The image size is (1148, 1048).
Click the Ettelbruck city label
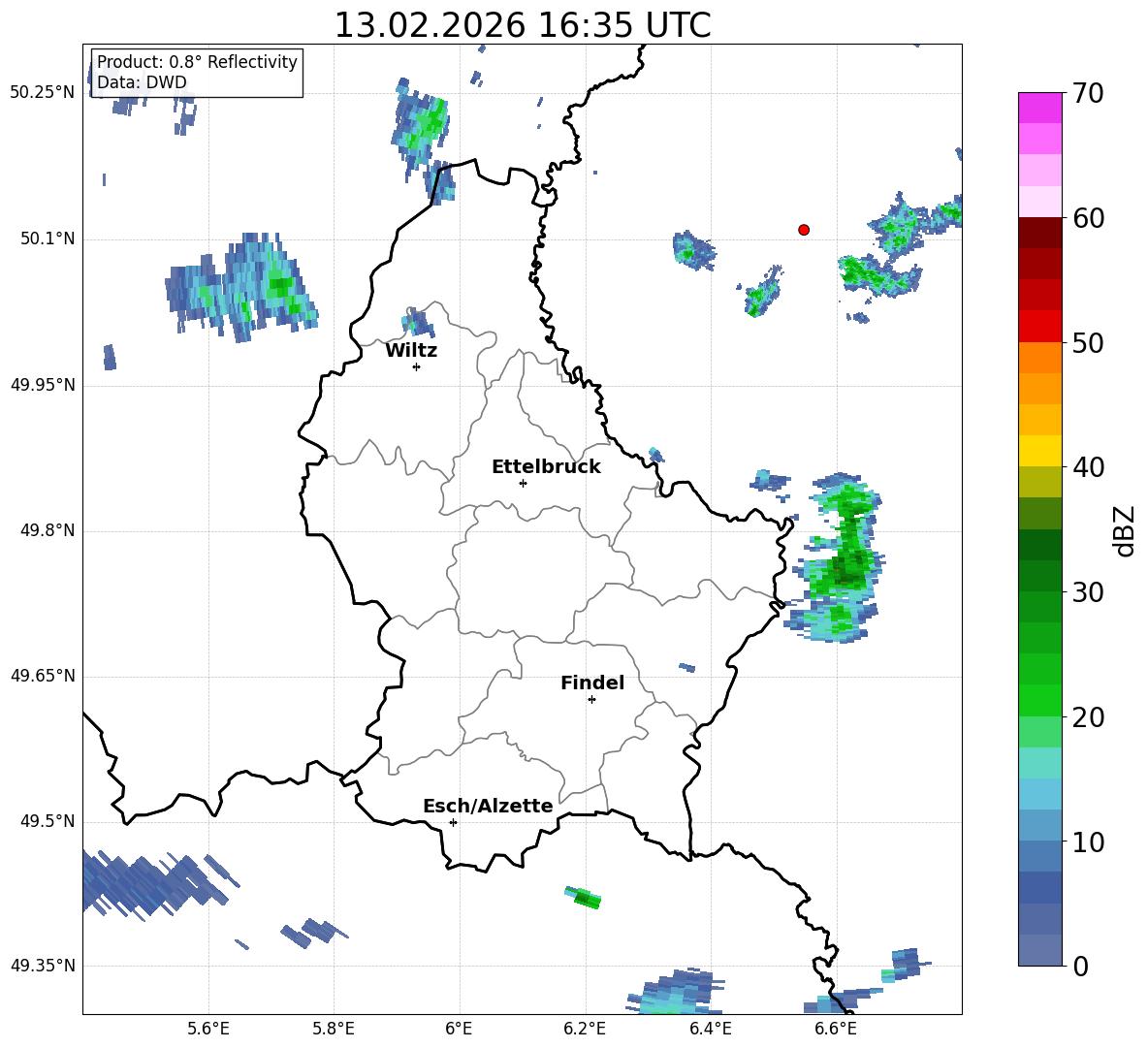[546, 467]
